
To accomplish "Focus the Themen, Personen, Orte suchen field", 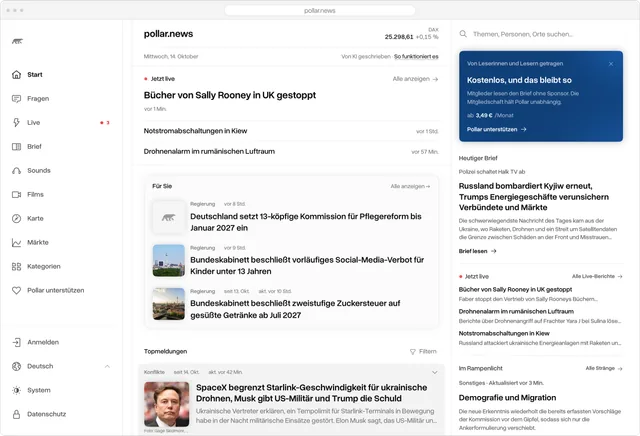I will pos(541,34).
